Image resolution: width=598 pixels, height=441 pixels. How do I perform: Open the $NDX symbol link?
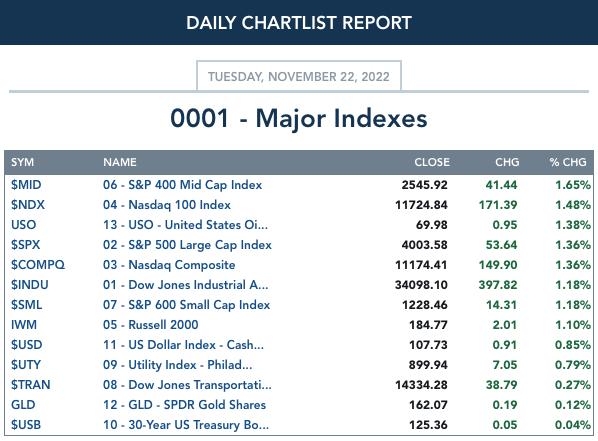(28, 205)
